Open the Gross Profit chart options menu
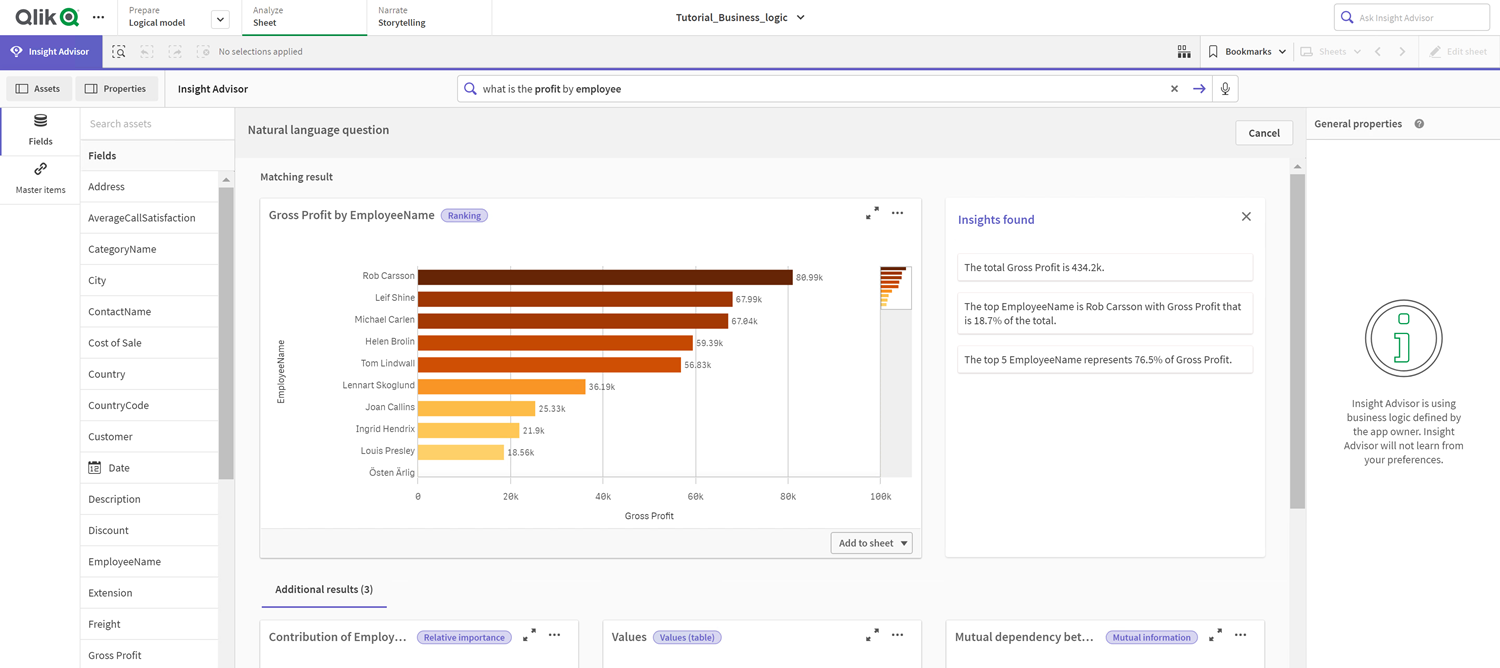1500x668 pixels. [897, 213]
